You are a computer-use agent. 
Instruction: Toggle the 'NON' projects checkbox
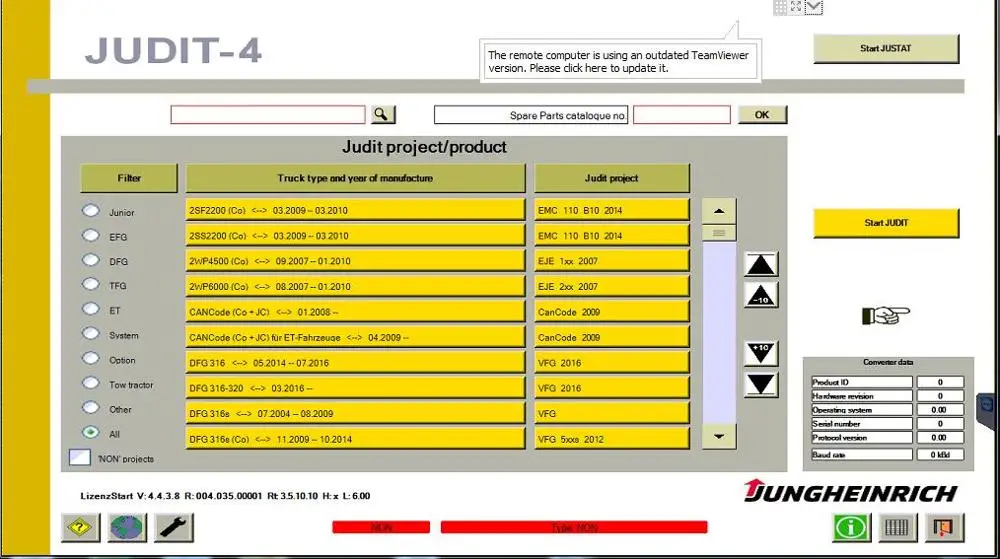pos(80,457)
